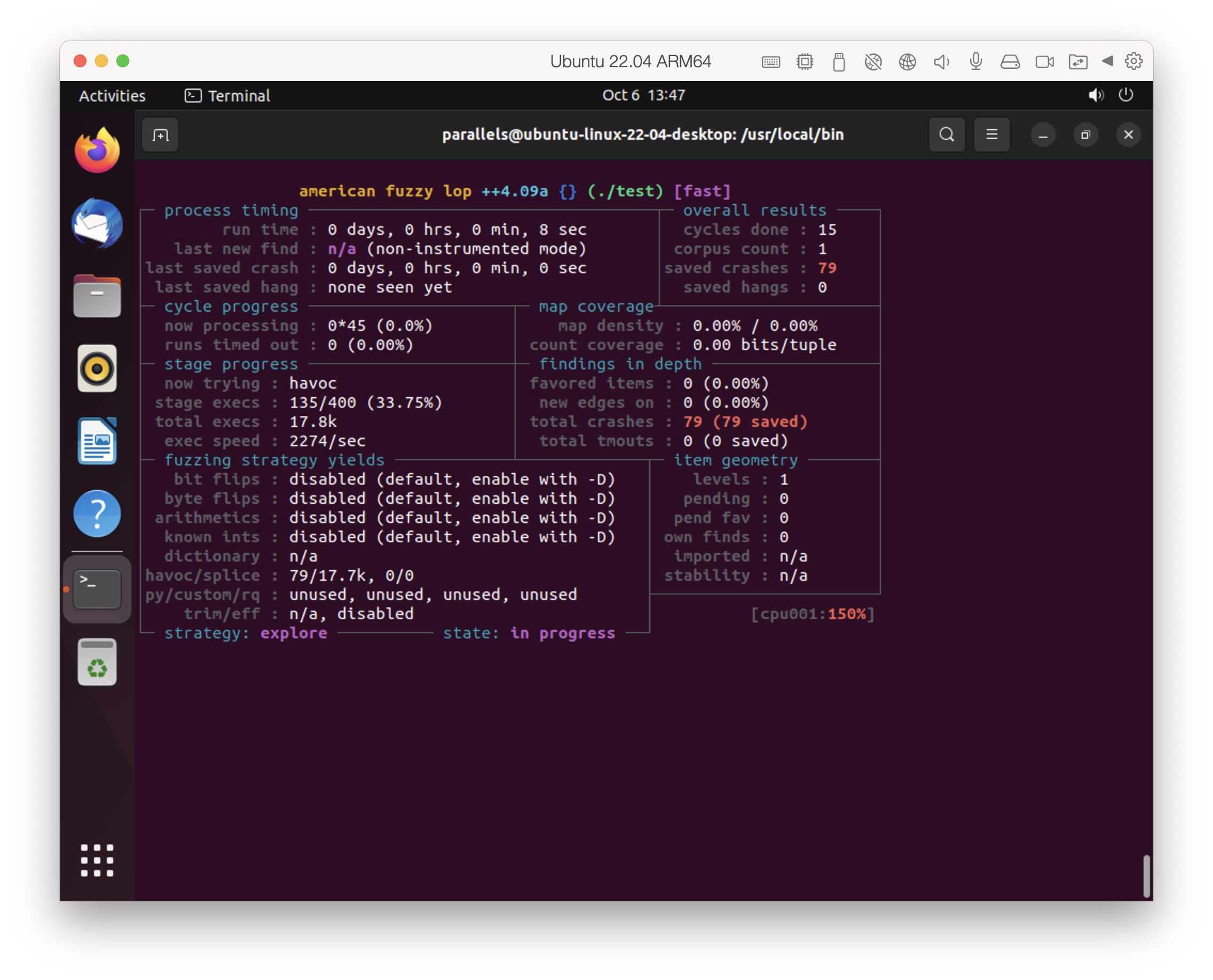Open the Trash from dock
The height and width of the screenshot is (980, 1213).
pos(97,662)
